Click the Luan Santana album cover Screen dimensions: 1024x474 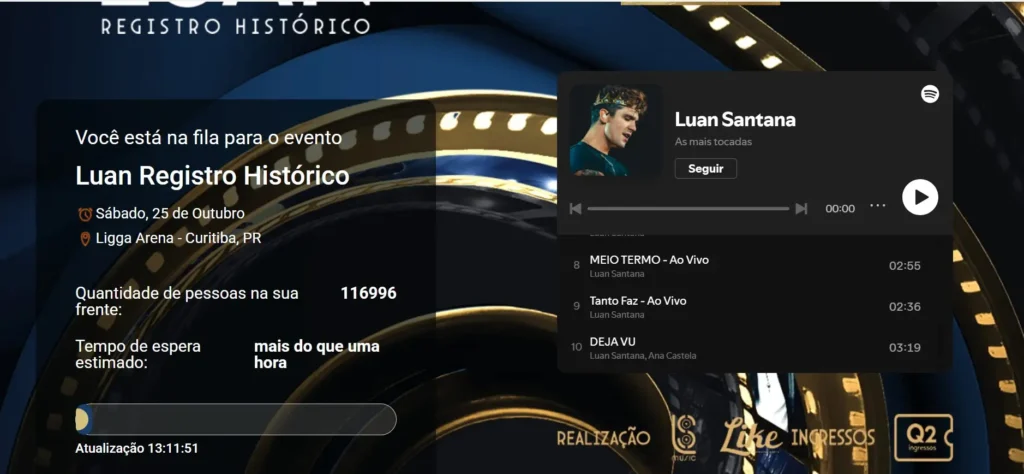click(x=613, y=130)
